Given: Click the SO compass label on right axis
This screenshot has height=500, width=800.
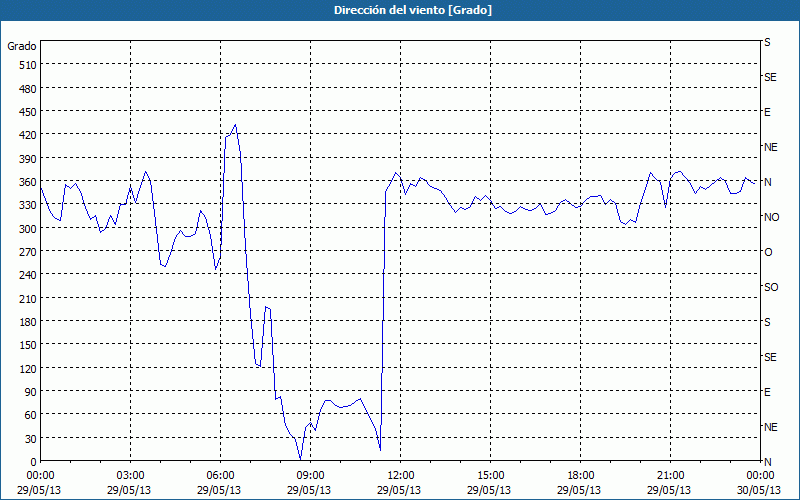Looking at the screenshot, I should point(771,287).
